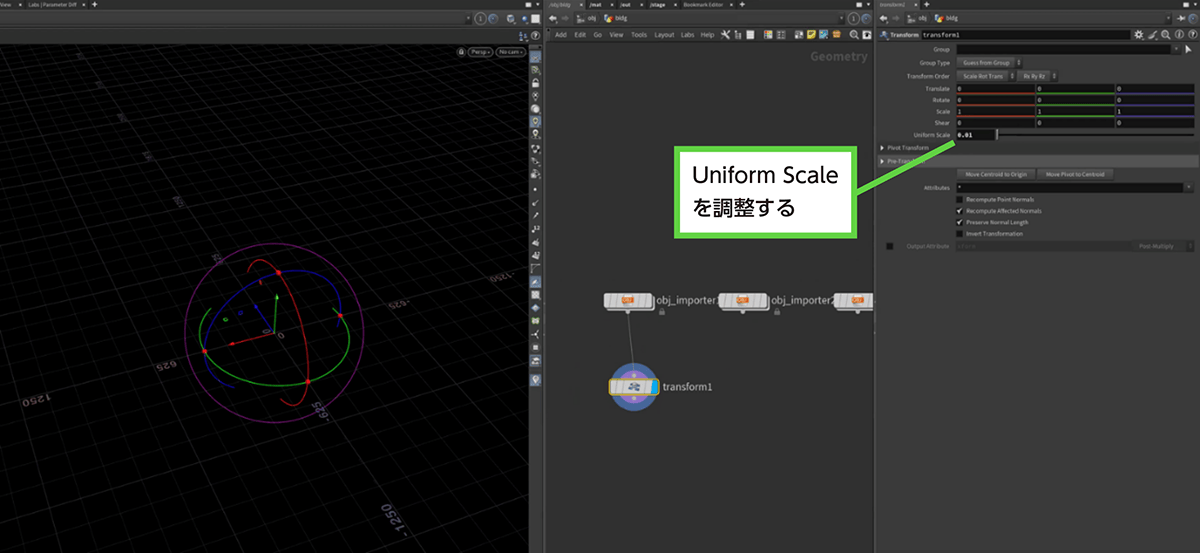Click the gear icon in the Transform parameter header
The height and width of the screenshot is (553, 1200).
point(1138,35)
